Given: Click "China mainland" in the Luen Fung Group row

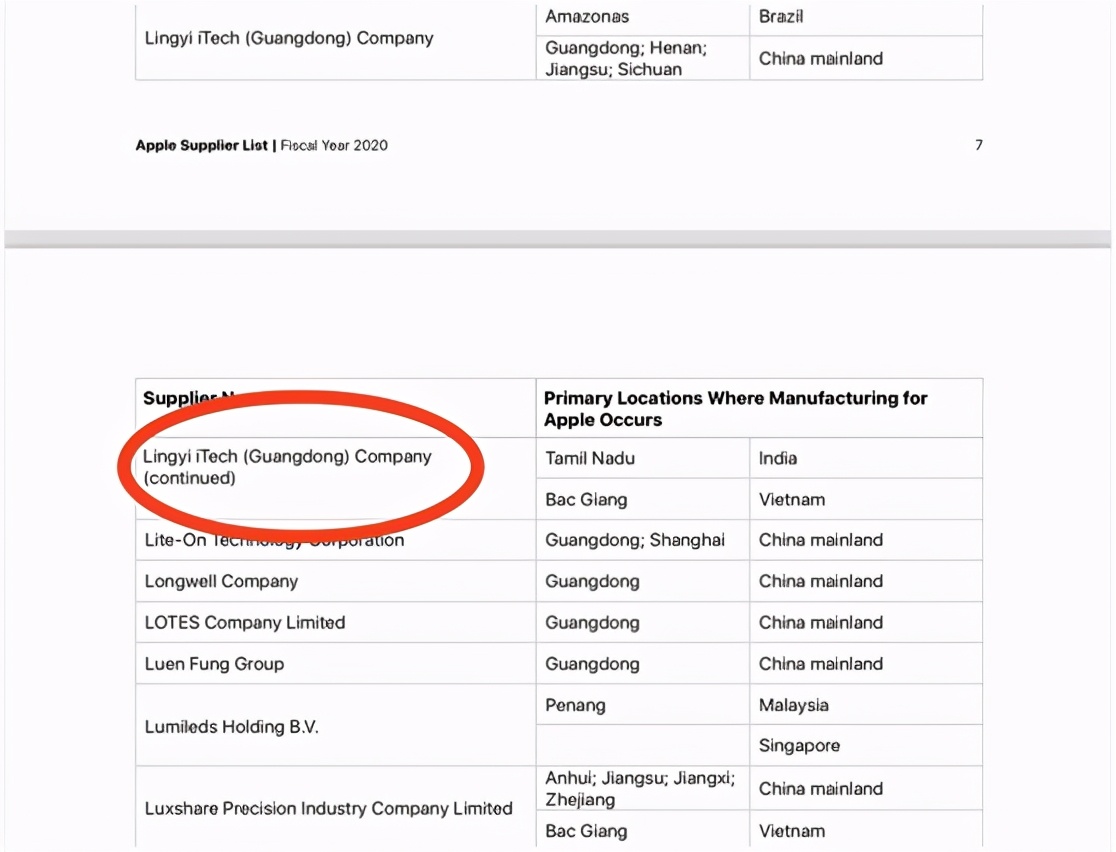Looking at the screenshot, I should [x=821, y=664].
